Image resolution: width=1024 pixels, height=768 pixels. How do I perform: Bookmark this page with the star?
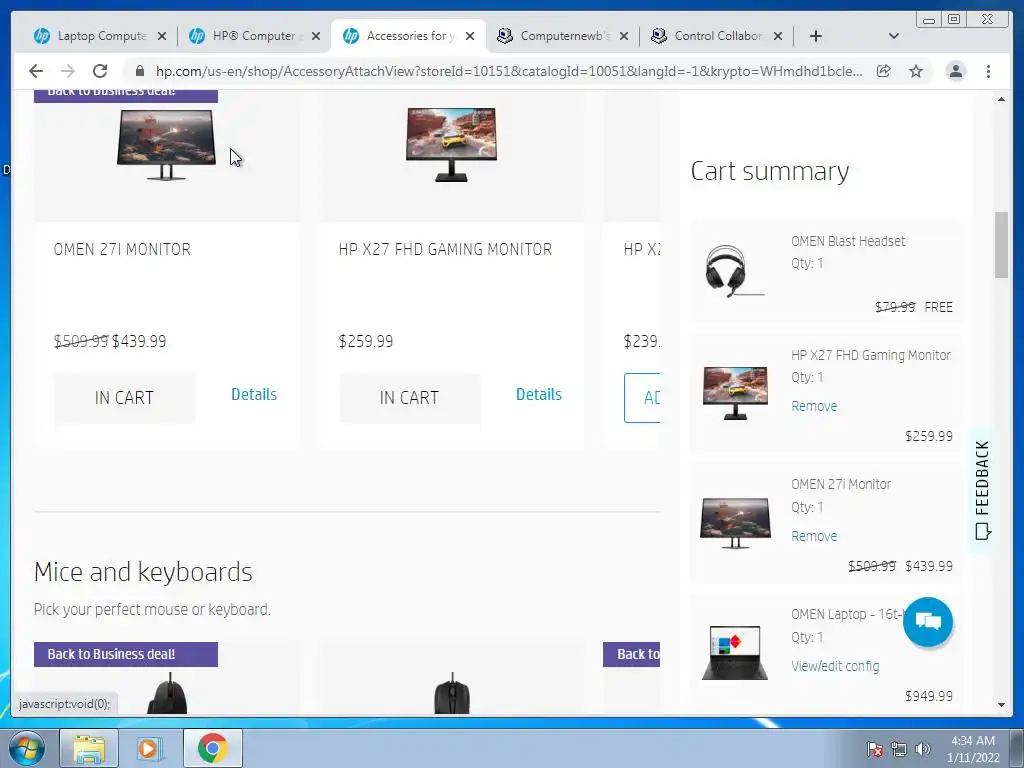click(x=916, y=71)
